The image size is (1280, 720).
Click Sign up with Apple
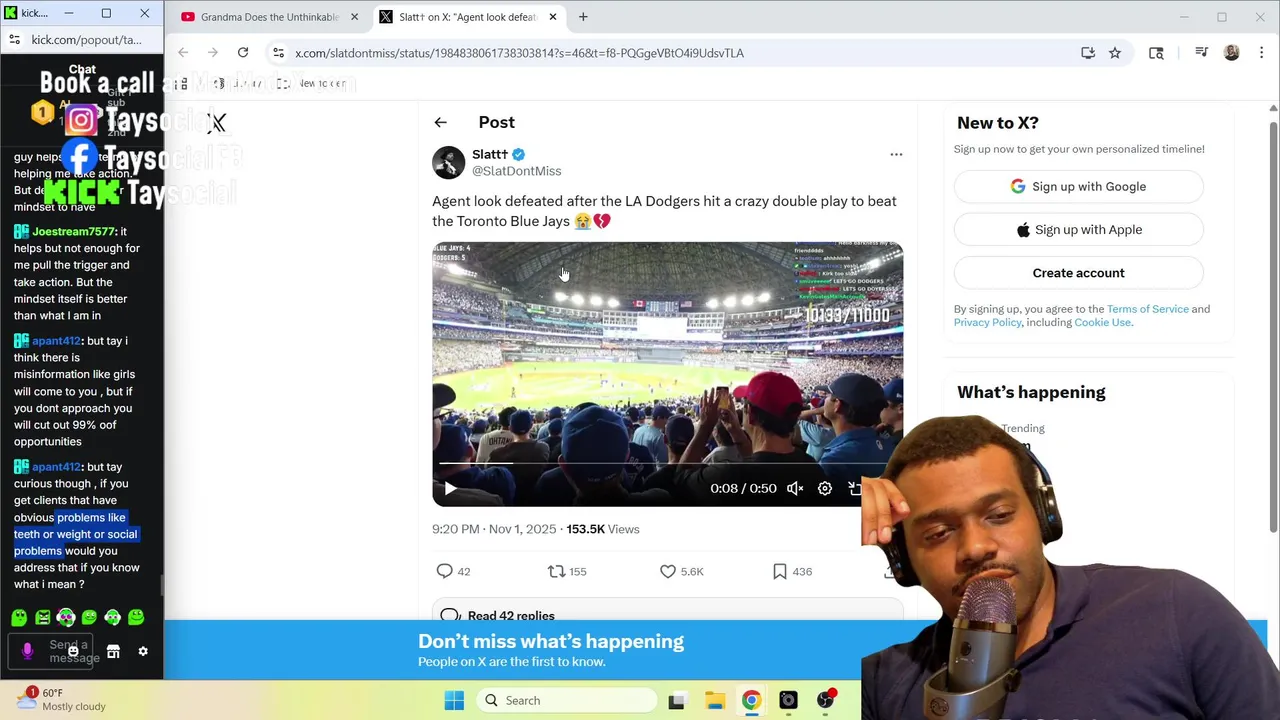[x=1078, y=229]
